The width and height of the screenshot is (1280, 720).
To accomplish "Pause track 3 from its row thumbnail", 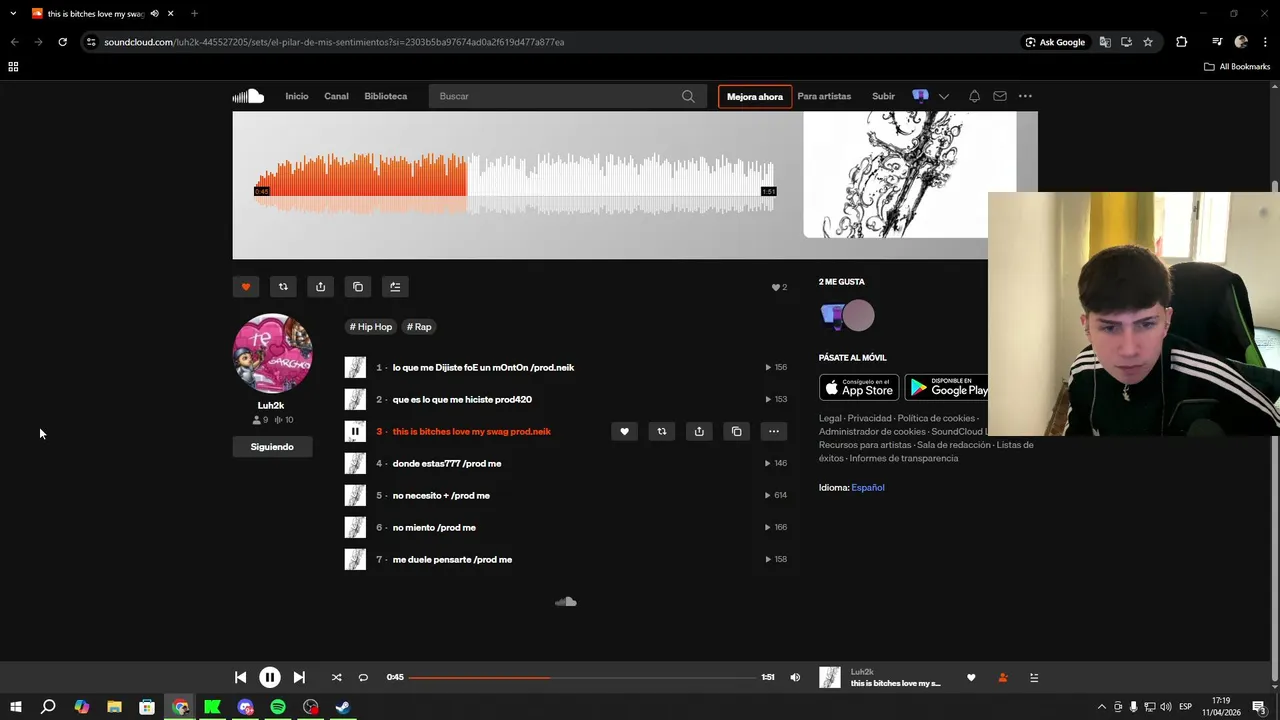I will 355,431.
